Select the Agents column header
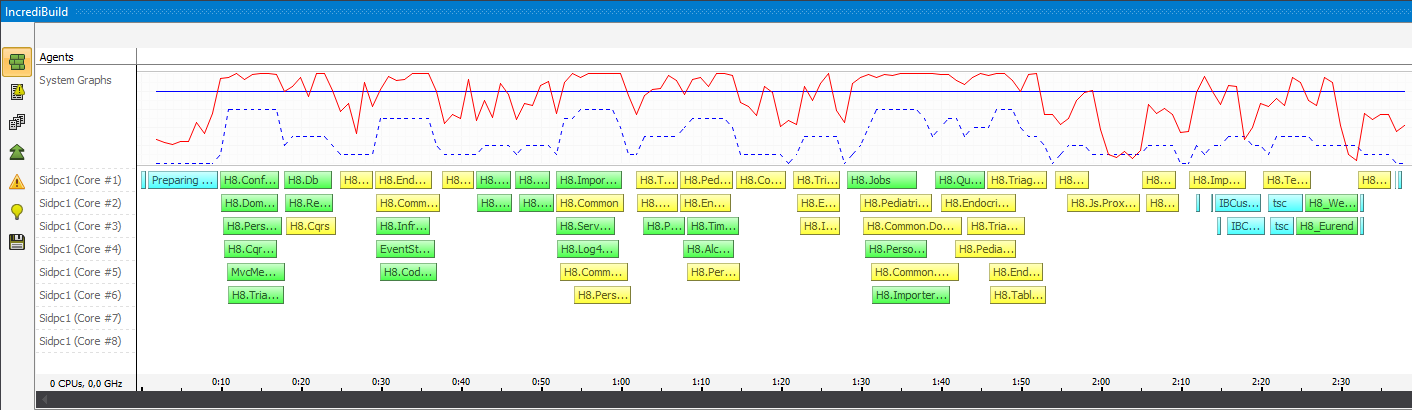Viewport: 1412px width, 410px height. click(x=56, y=57)
